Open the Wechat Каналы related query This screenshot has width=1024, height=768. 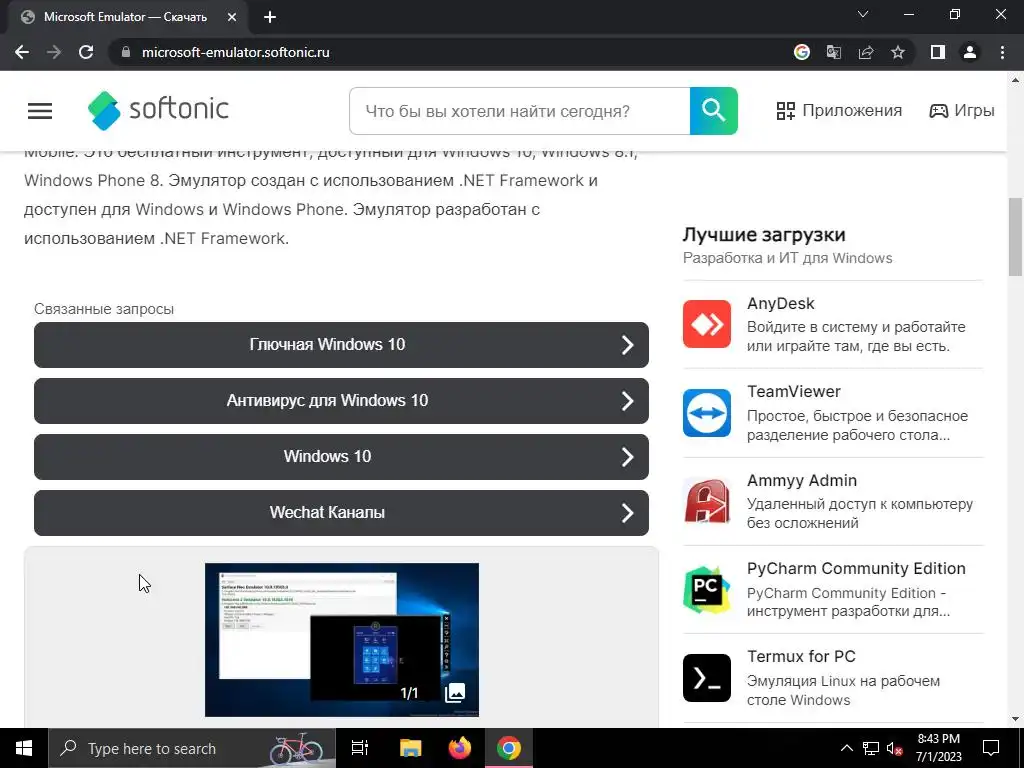pos(341,513)
